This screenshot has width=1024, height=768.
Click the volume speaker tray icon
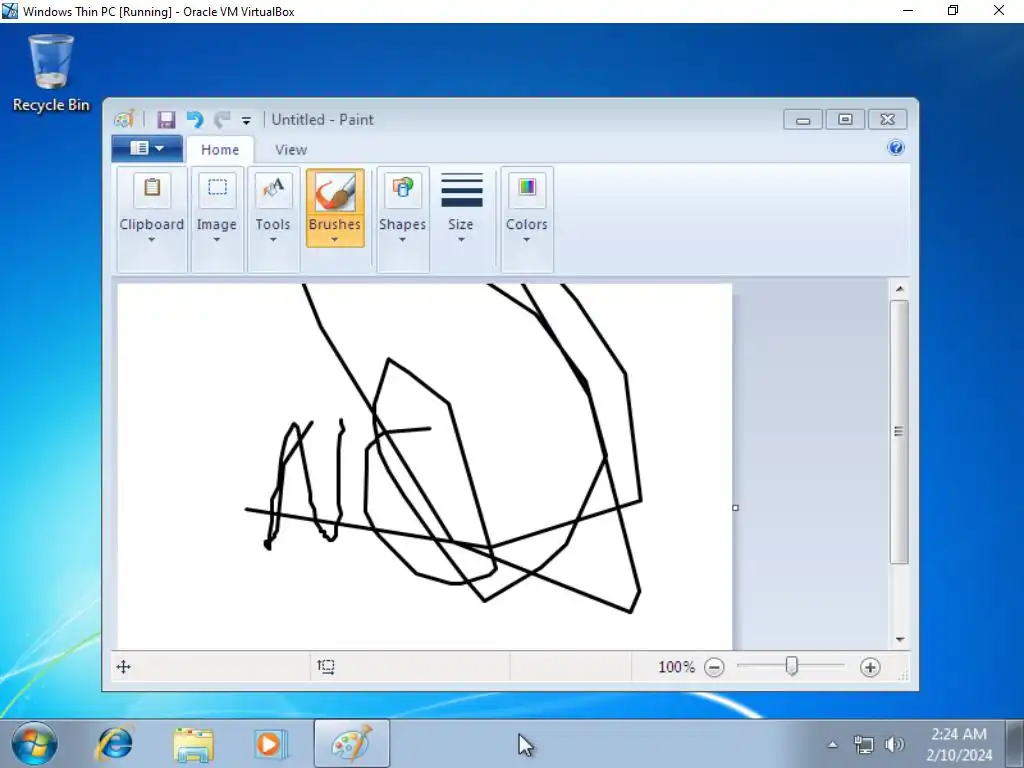pos(894,744)
